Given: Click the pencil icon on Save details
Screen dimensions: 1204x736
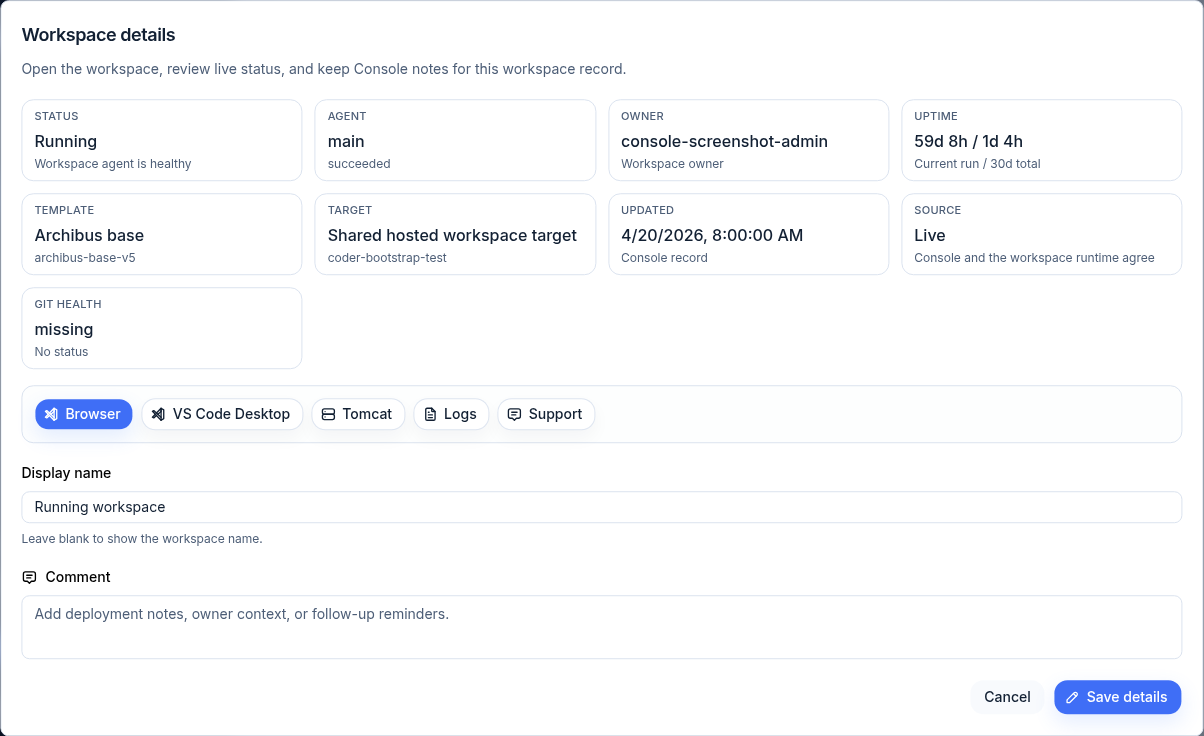Looking at the screenshot, I should tap(1072, 697).
